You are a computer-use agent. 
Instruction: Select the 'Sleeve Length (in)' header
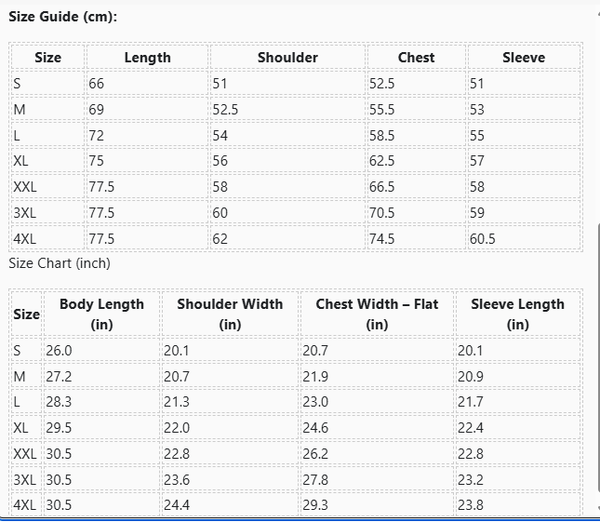(518, 314)
